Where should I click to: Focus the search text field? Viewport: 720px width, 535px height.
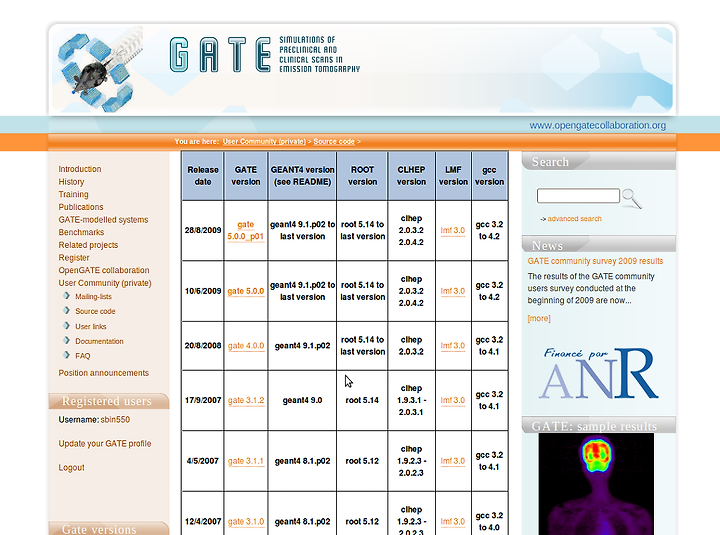click(x=578, y=196)
